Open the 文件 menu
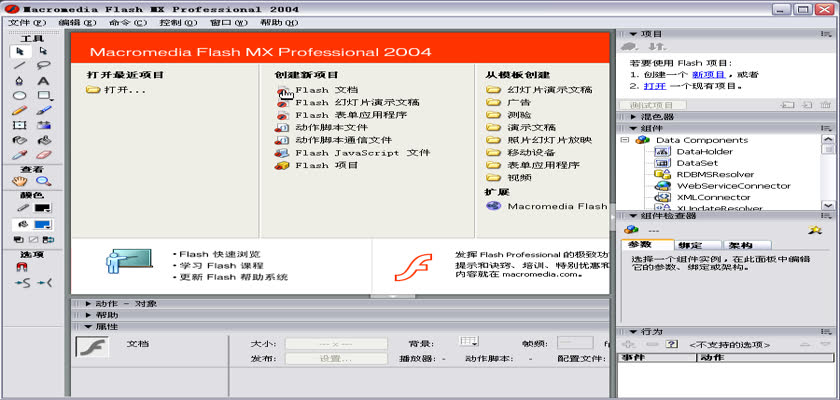Image resolution: width=840 pixels, height=400 pixels. click(28, 22)
